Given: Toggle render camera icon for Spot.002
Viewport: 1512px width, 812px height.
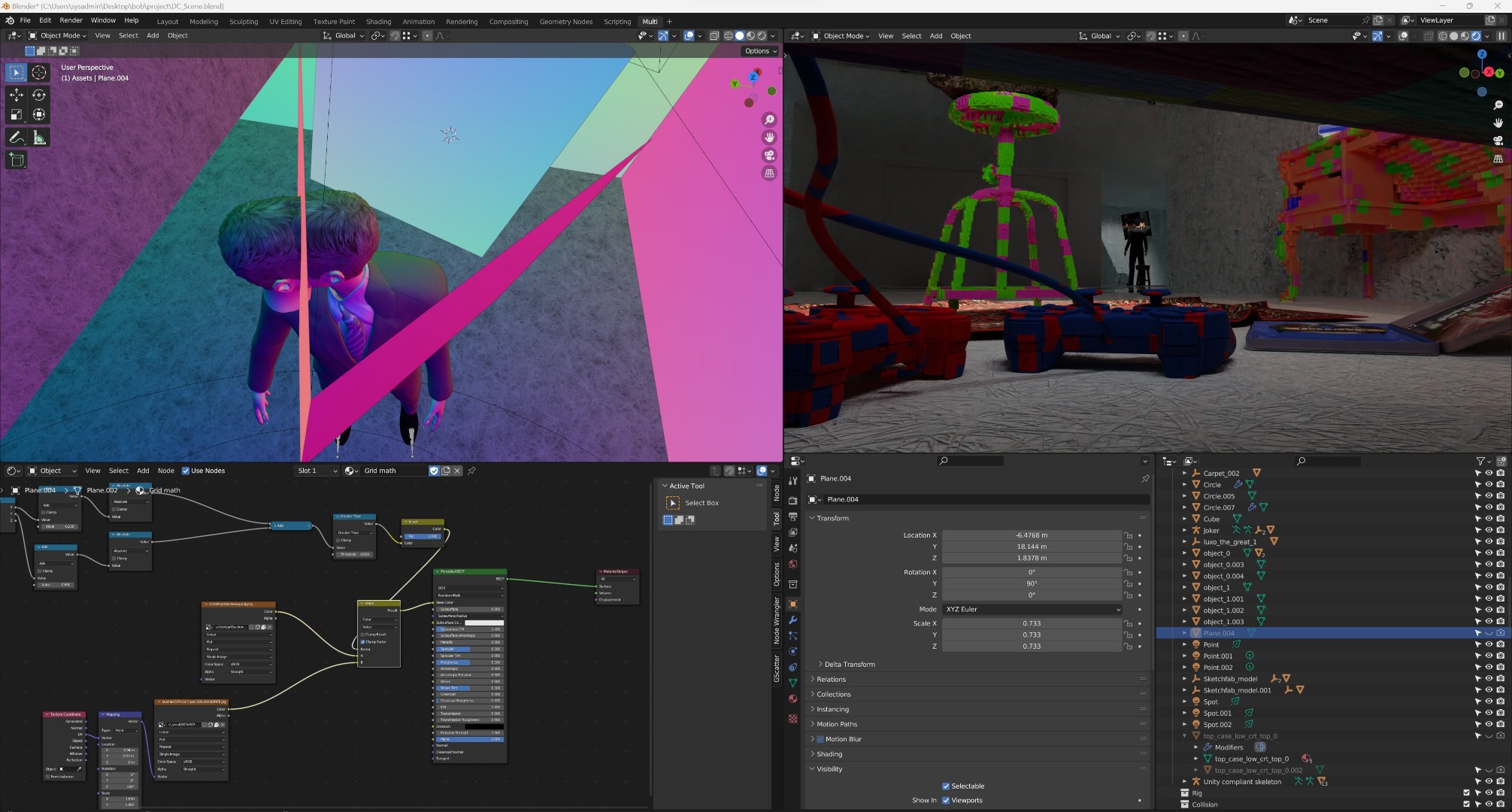Looking at the screenshot, I should (x=1501, y=724).
